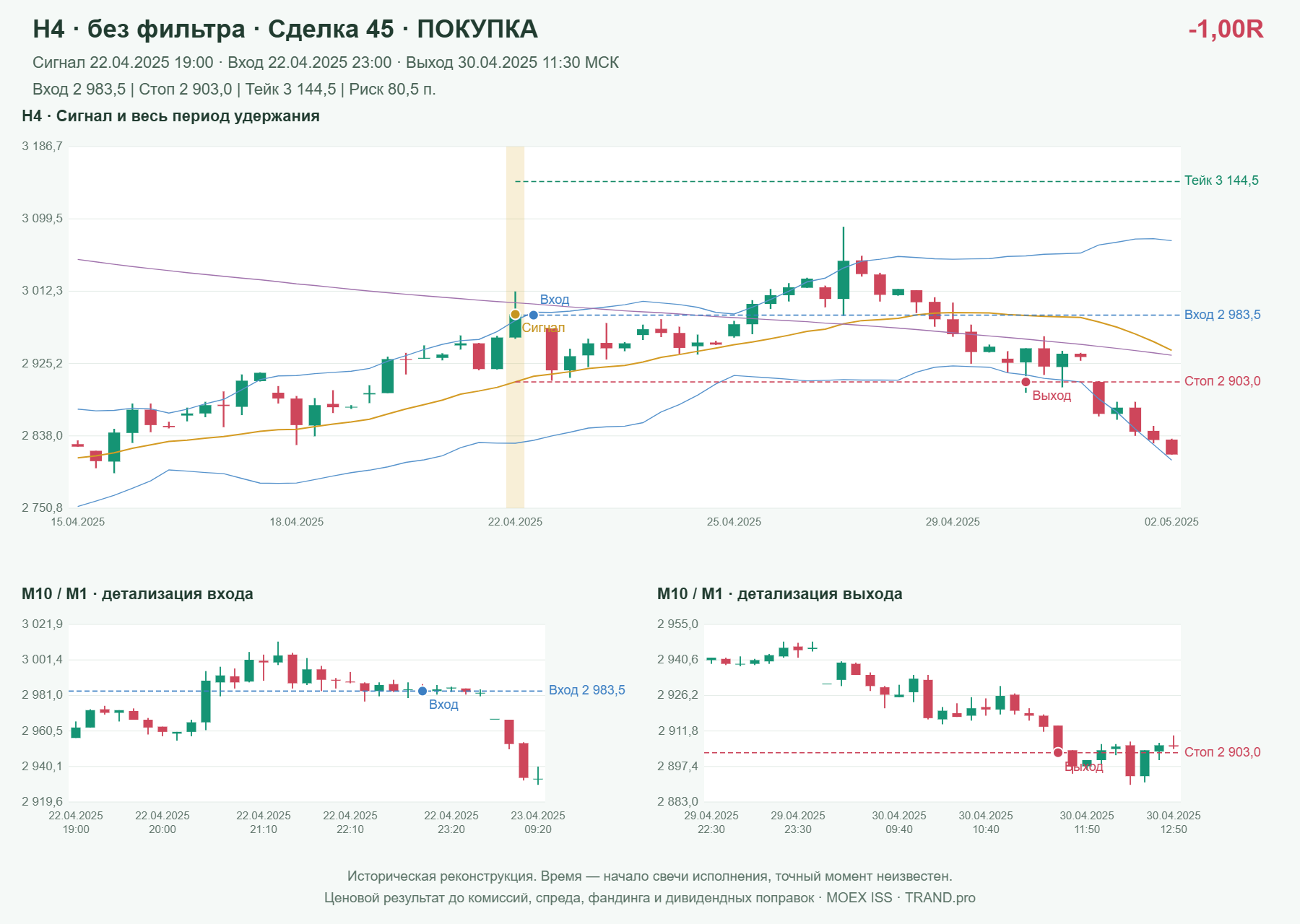Click 'Стоп 2 903,0' label right of H4 chart
The height and width of the screenshot is (924, 1300).
1223,381
